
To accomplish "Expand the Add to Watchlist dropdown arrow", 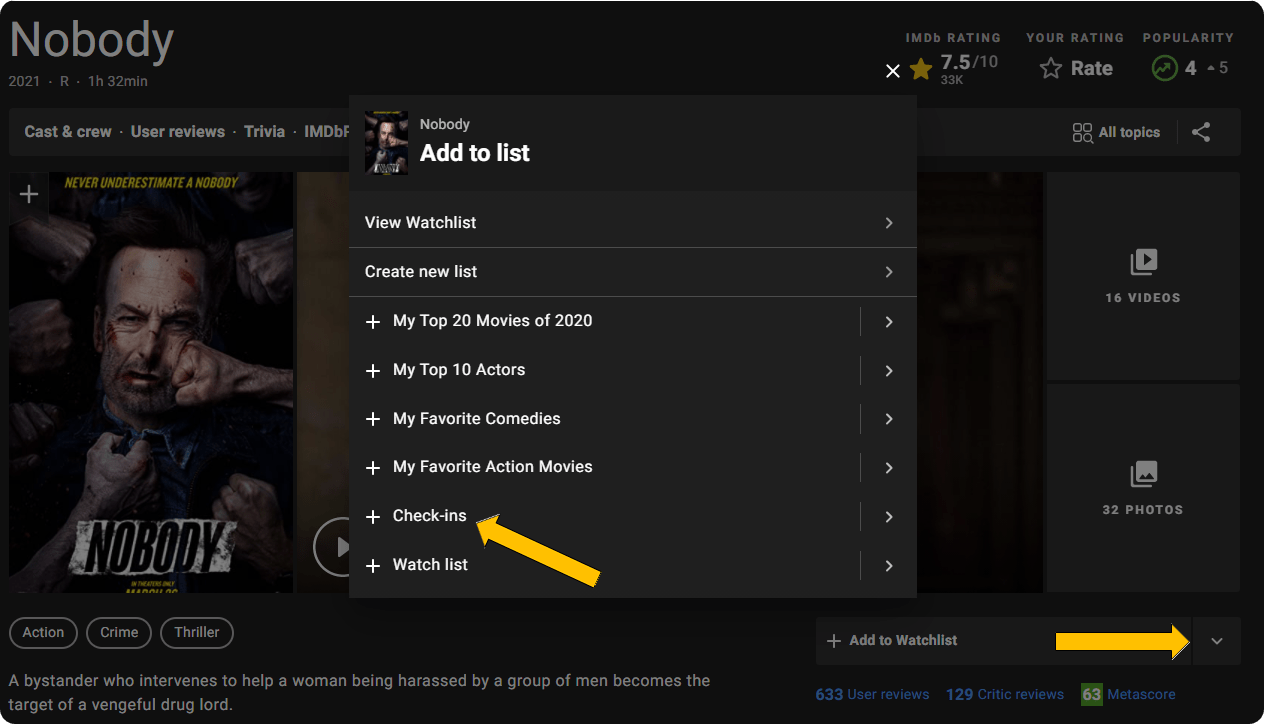I will click(x=1217, y=641).
